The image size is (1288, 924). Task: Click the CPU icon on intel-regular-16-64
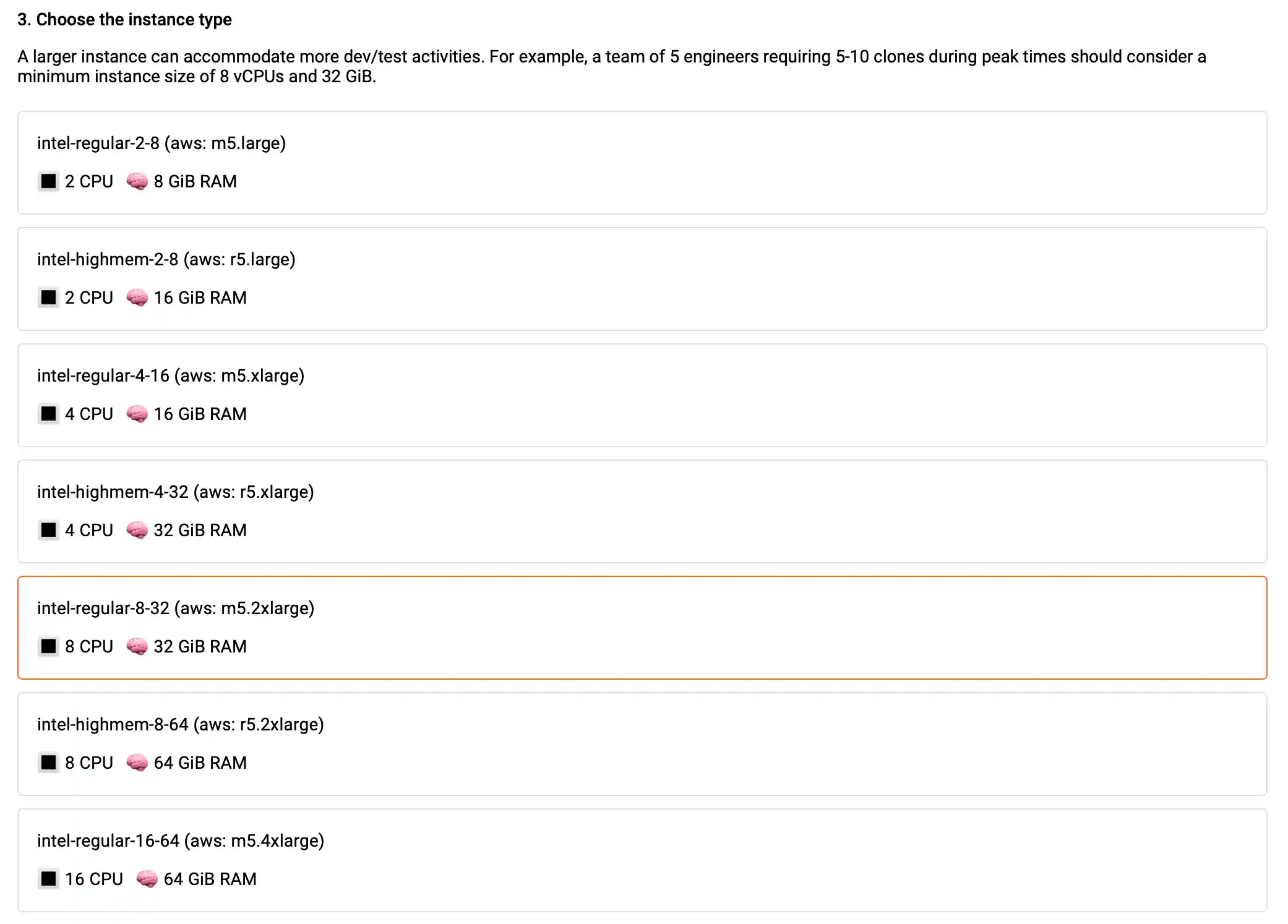tap(48, 879)
